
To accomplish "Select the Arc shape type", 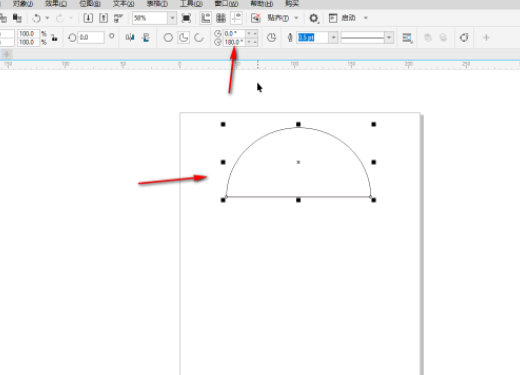I will (199, 37).
